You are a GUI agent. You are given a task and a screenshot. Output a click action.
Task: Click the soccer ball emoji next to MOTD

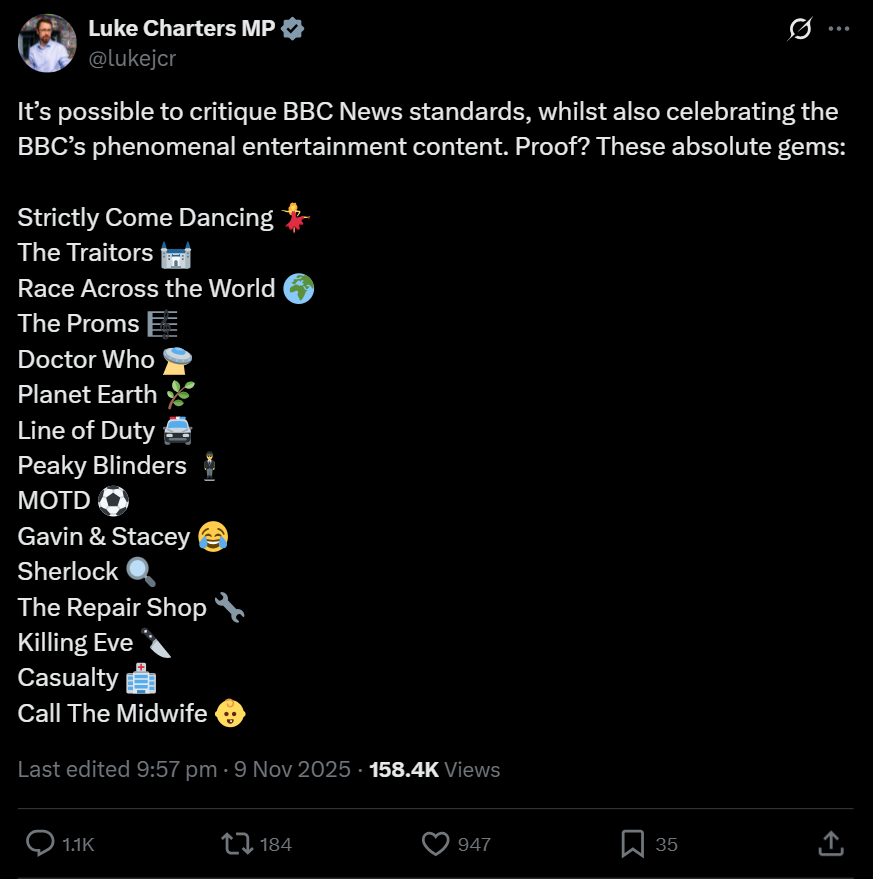[x=114, y=501]
